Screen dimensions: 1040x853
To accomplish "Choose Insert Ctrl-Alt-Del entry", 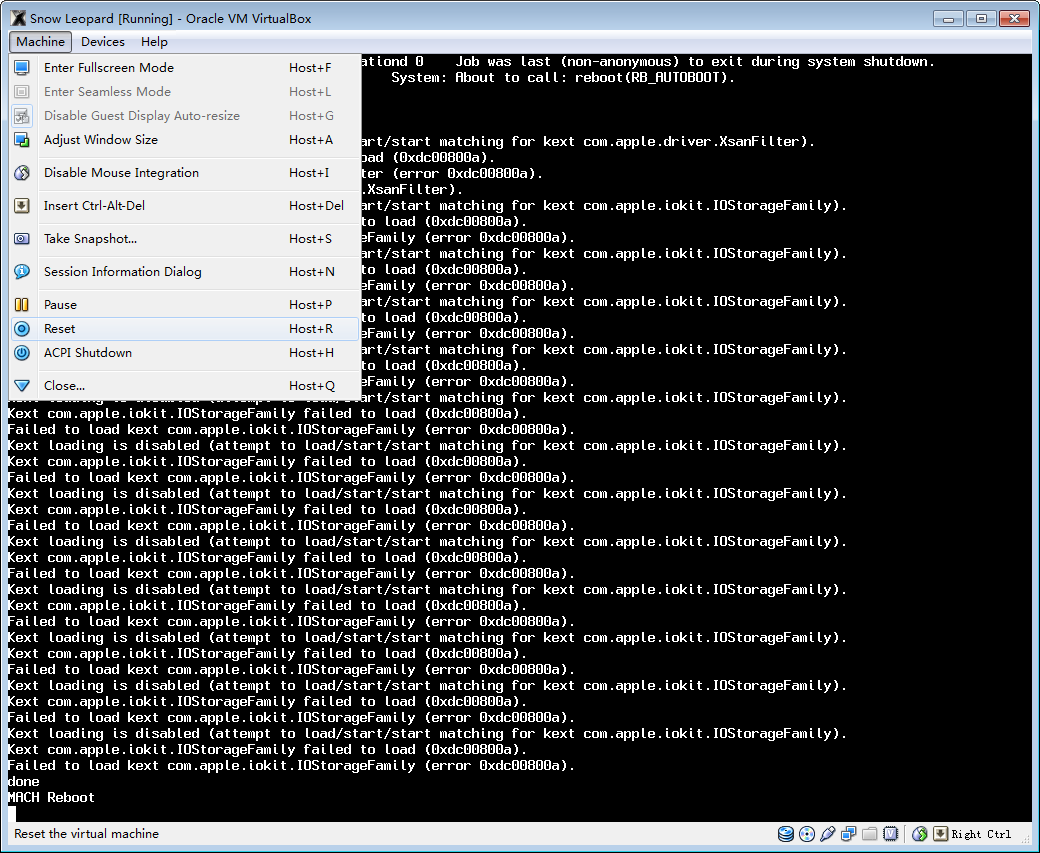I will click(x=185, y=206).
